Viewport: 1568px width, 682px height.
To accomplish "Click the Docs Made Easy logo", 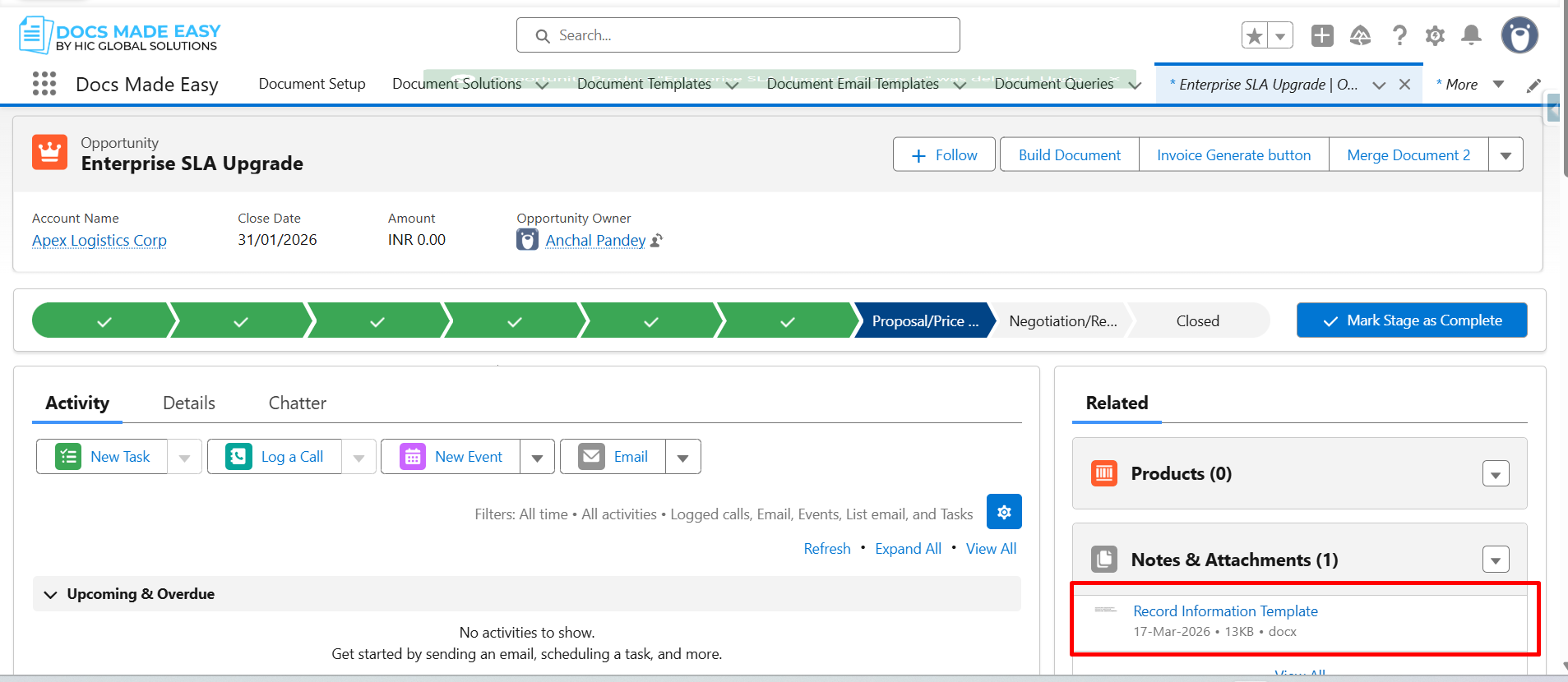I will 120,35.
